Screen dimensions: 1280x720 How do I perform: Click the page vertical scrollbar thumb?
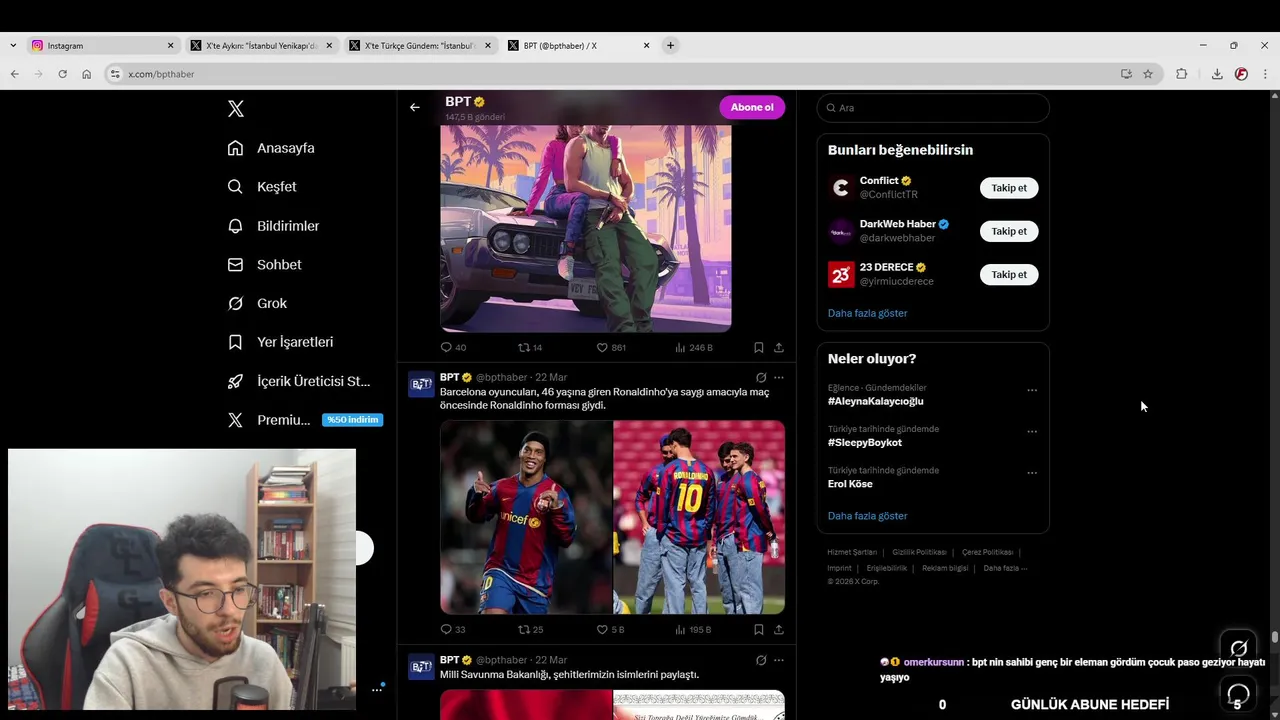pyautogui.click(x=1274, y=637)
